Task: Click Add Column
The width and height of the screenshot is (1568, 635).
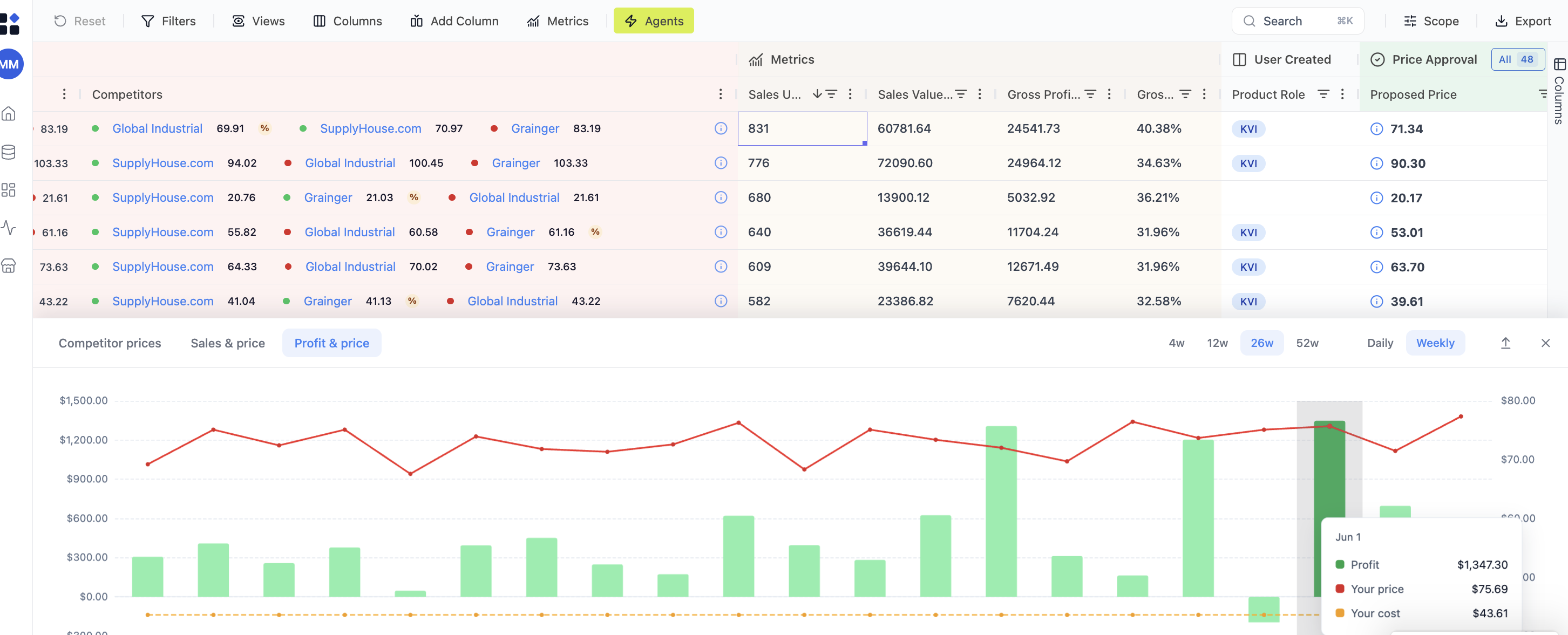Action: pos(454,21)
